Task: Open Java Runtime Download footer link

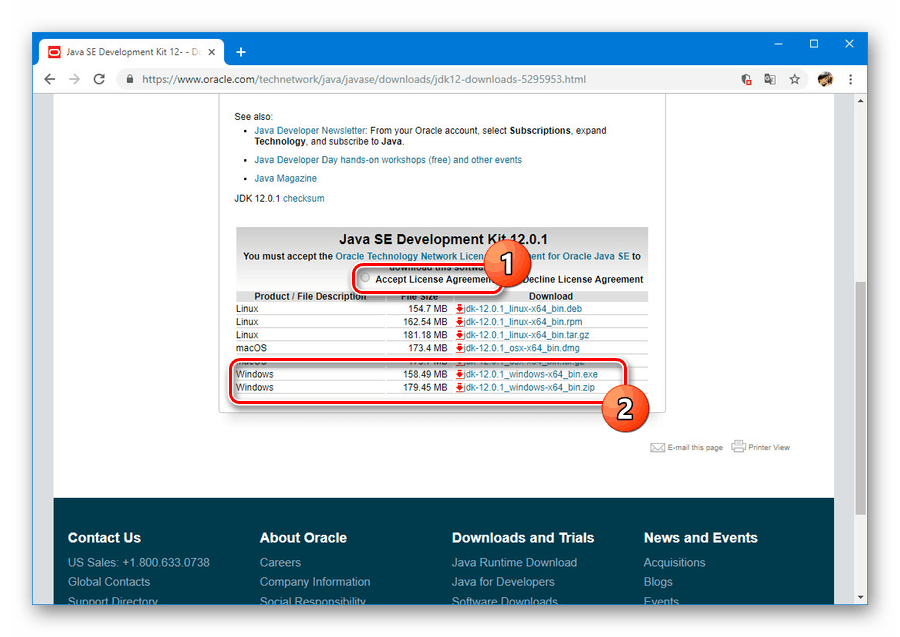Action: (x=514, y=562)
